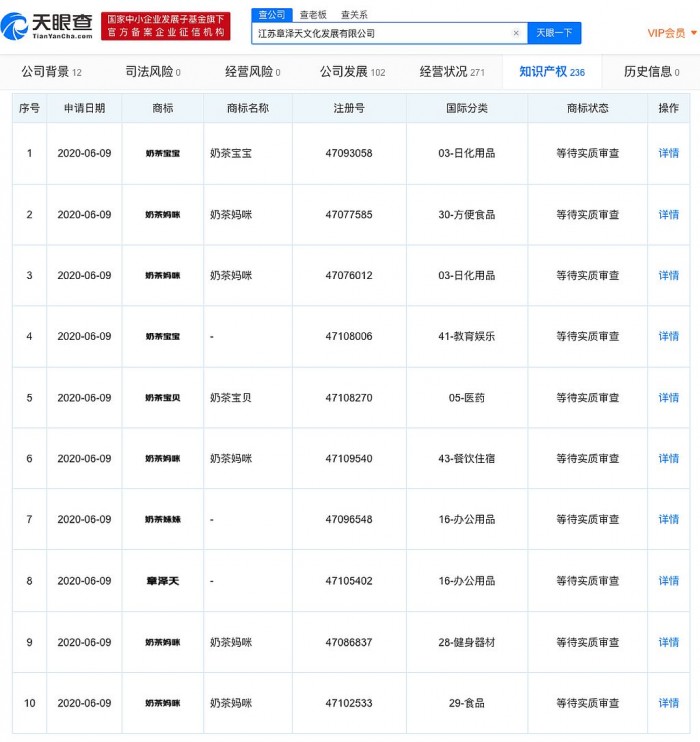
Task: Click the 商标名称 column header
Action: pyautogui.click(x=248, y=108)
